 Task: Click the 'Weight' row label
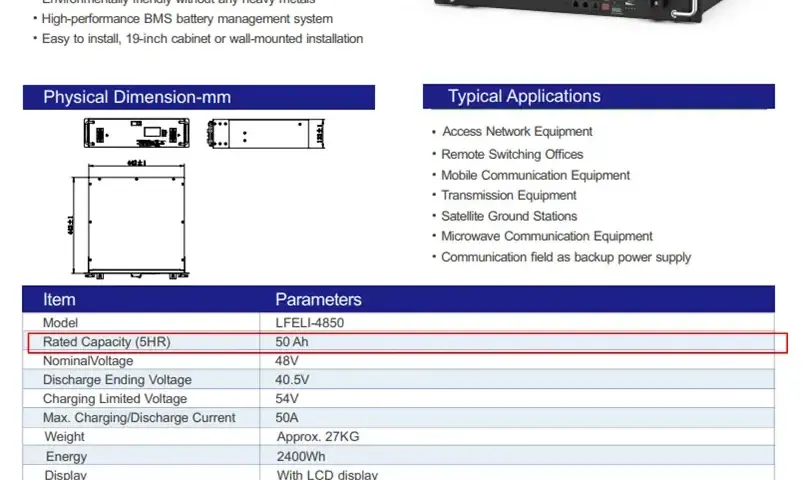pyautogui.click(x=64, y=437)
